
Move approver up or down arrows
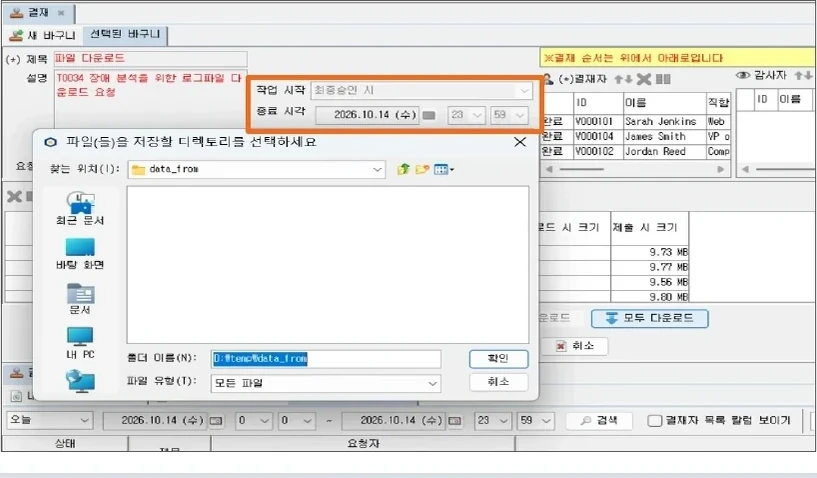[623, 79]
